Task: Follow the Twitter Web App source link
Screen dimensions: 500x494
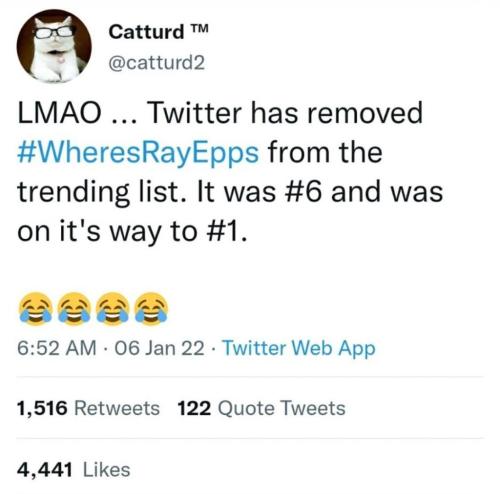Action: 299,349
